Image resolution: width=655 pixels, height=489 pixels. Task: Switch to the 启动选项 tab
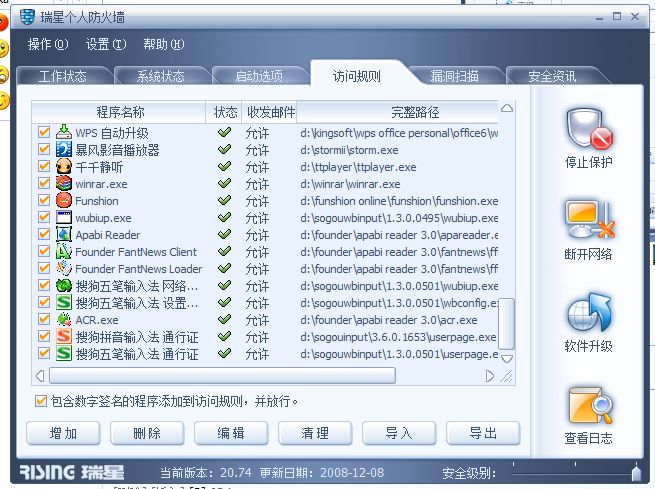point(259,76)
